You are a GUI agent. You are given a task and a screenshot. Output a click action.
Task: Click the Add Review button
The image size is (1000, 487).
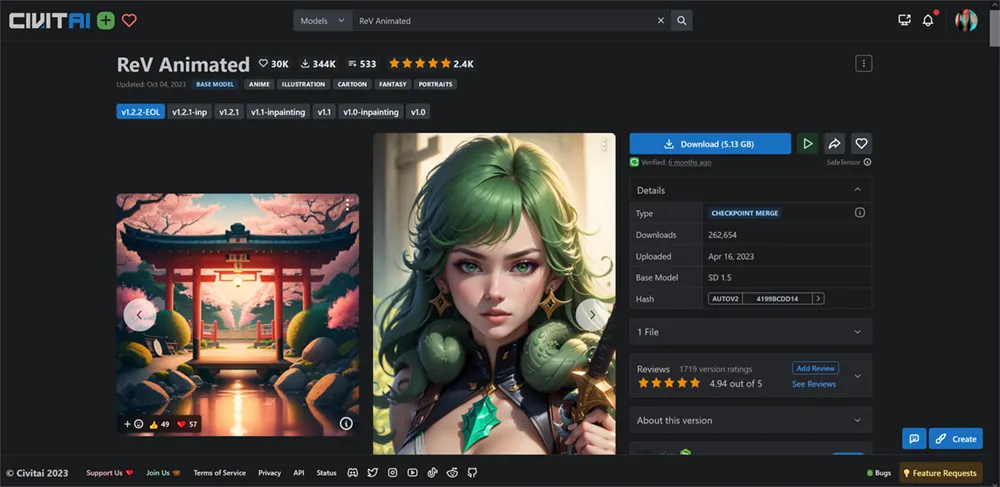[x=815, y=368]
